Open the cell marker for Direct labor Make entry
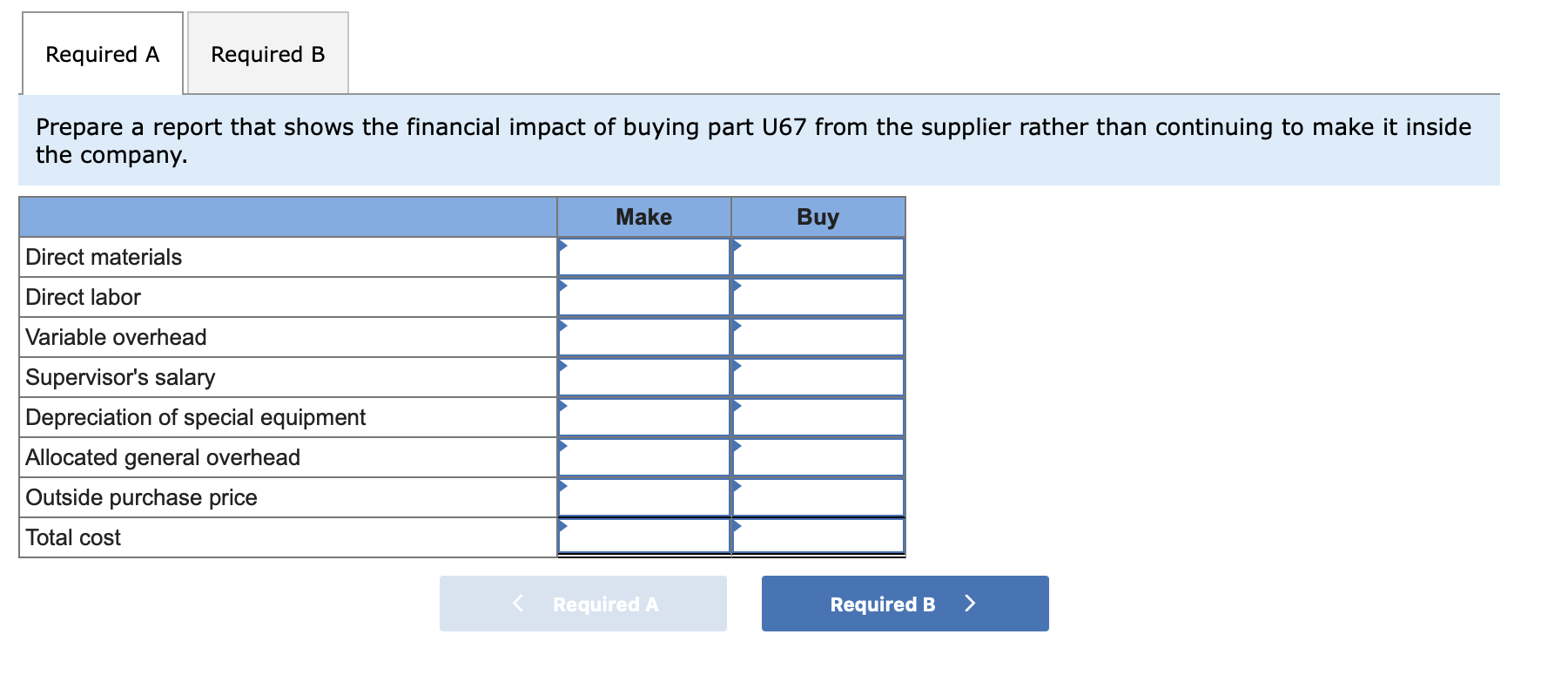The height and width of the screenshot is (695, 1568). pos(563,285)
